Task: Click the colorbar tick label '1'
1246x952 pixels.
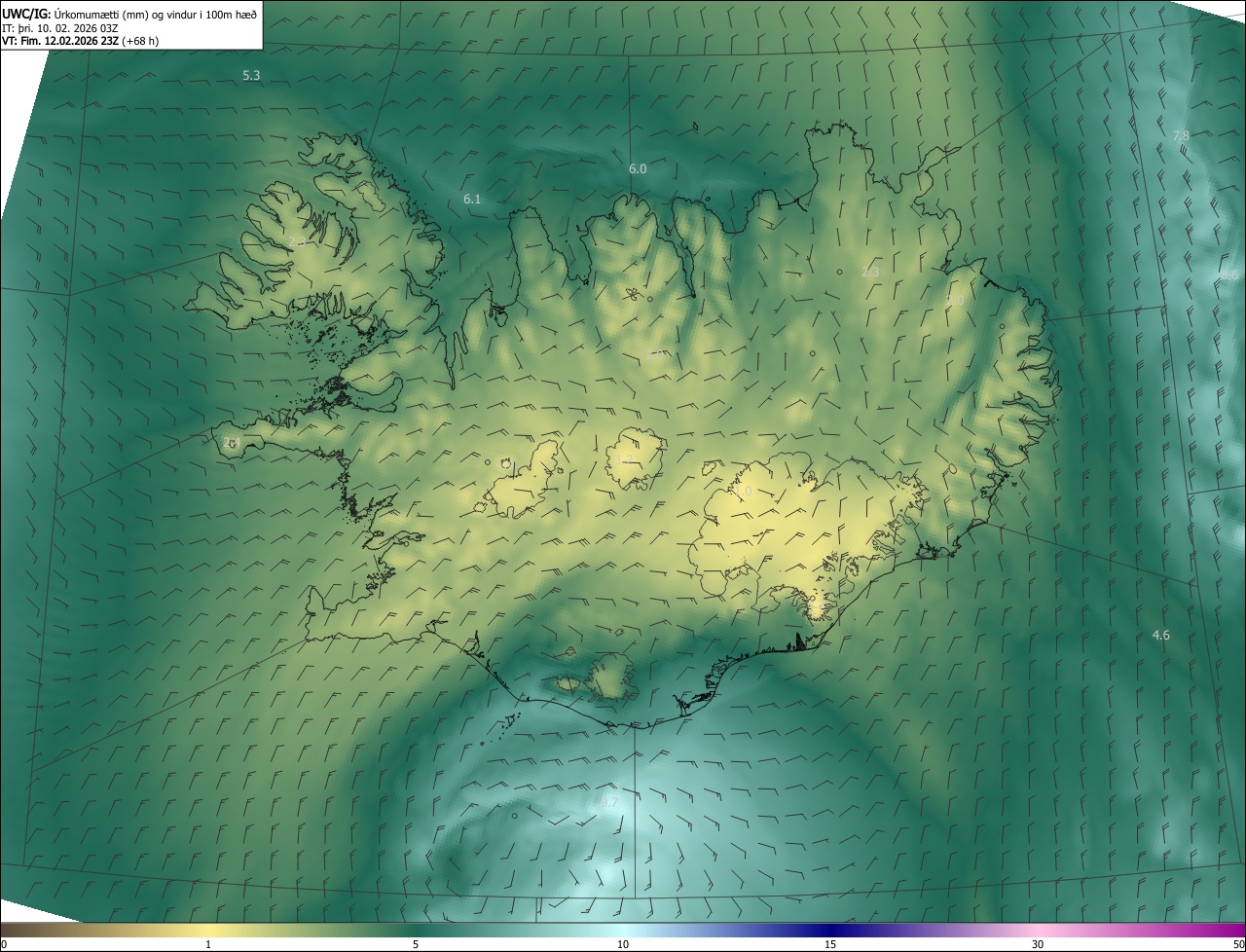Action: pyautogui.click(x=208, y=944)
